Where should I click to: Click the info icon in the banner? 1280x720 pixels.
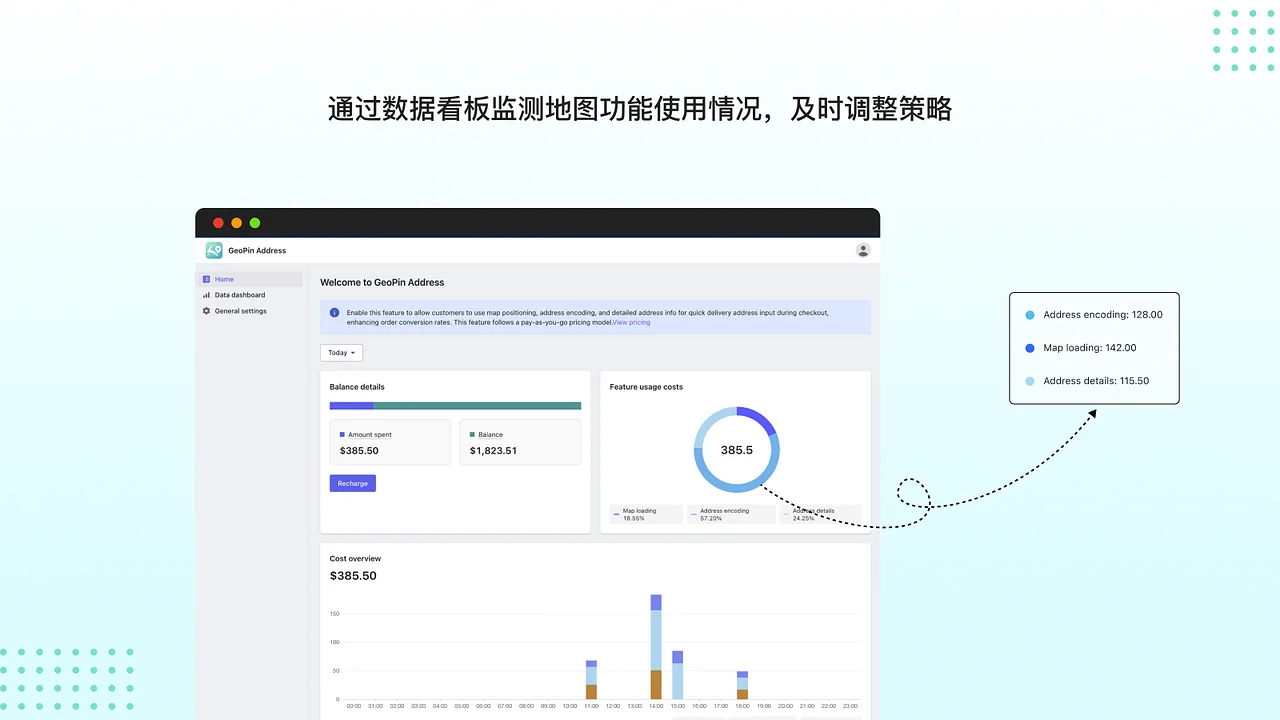click(x=334, y=312)
